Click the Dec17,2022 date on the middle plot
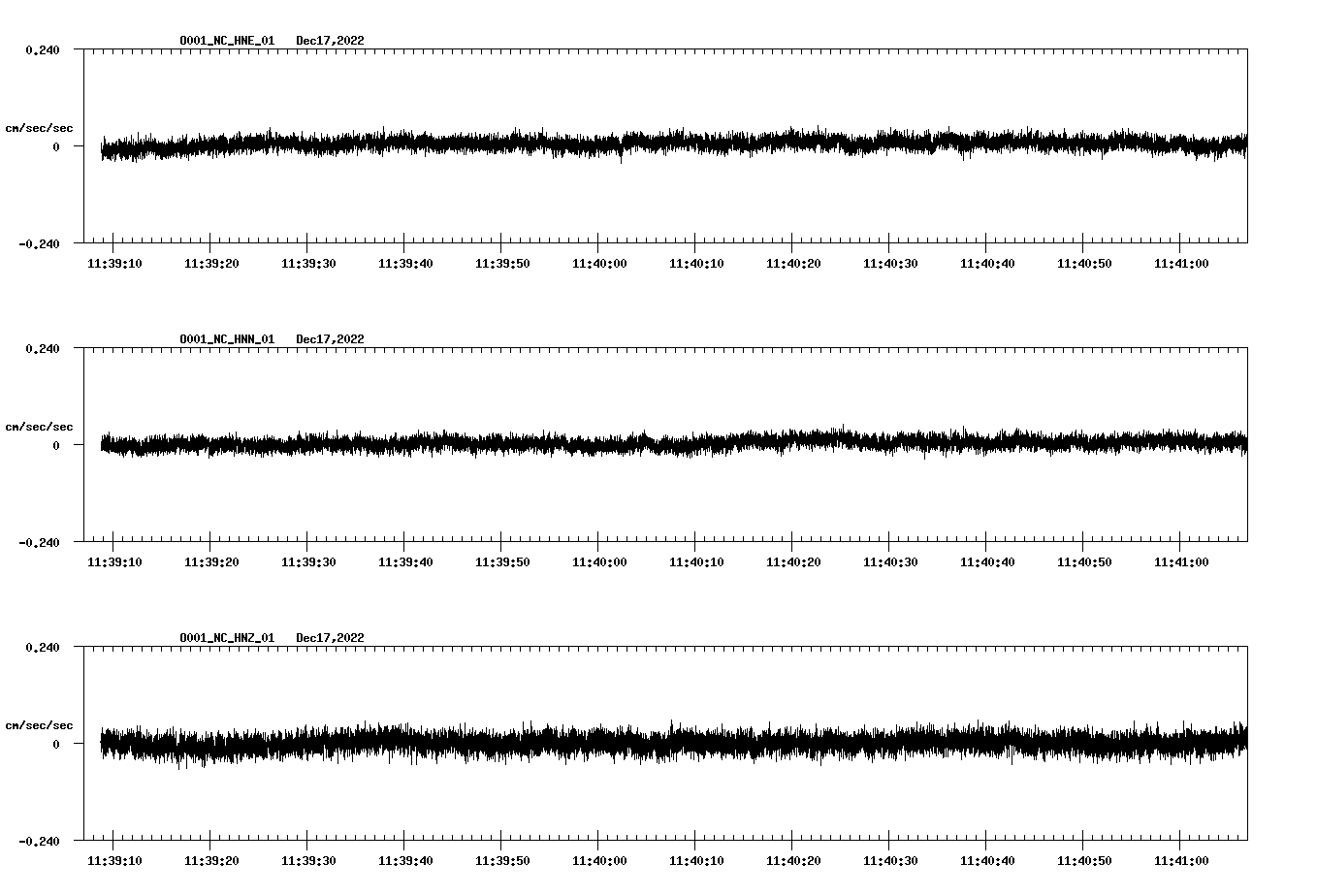 [331, 338]
